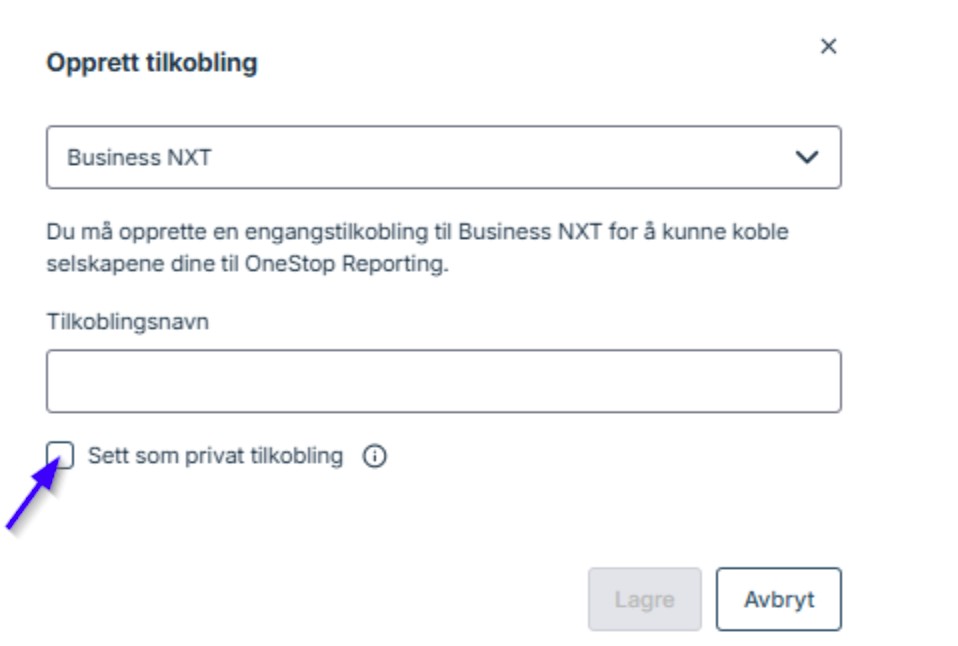Click the Opprett tilkobling dialog title
Image resolution: width=958 pixels, height=646 pixels.
[152, 63]
